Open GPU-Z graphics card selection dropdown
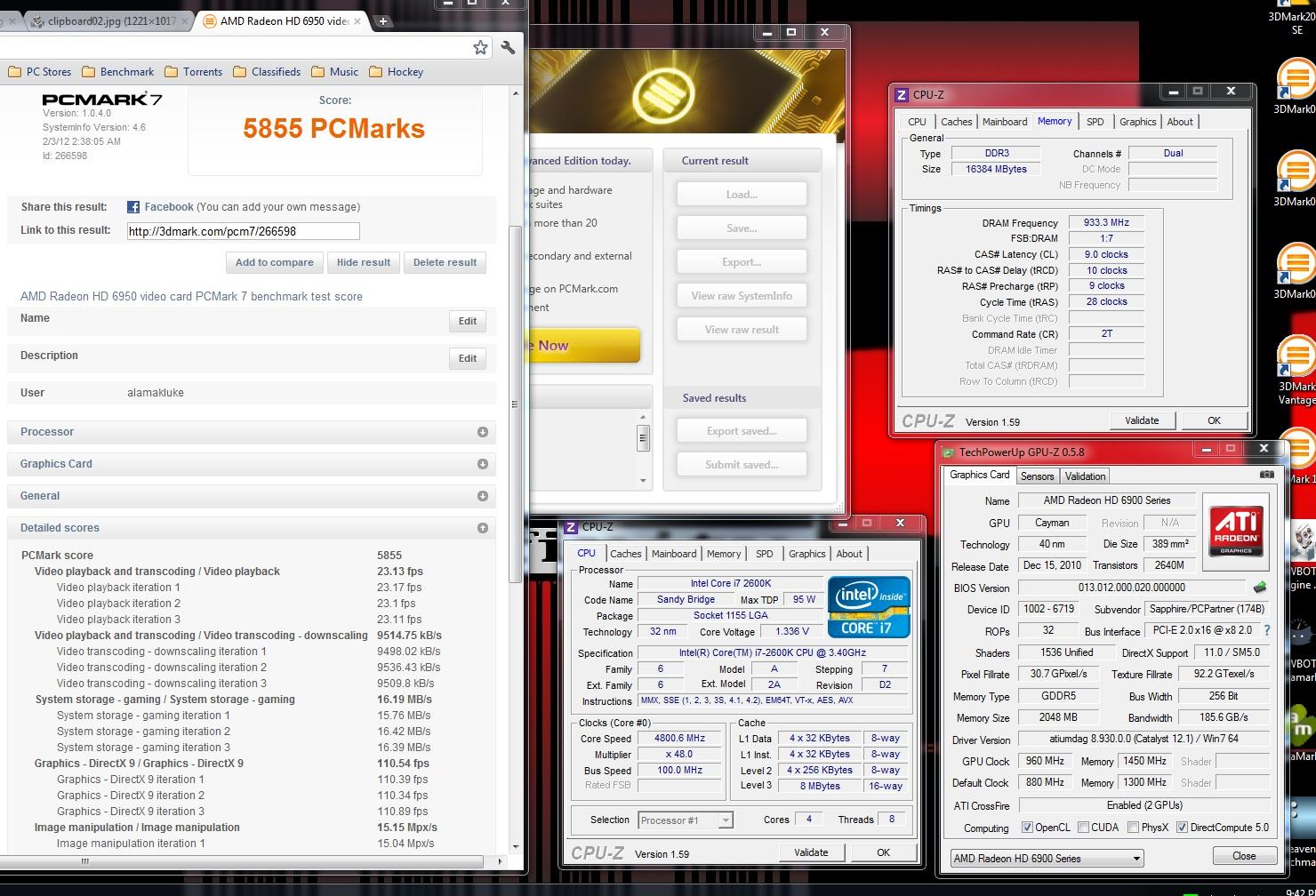This screenshot has width=1316, height=896. [x=1047, y=858]
